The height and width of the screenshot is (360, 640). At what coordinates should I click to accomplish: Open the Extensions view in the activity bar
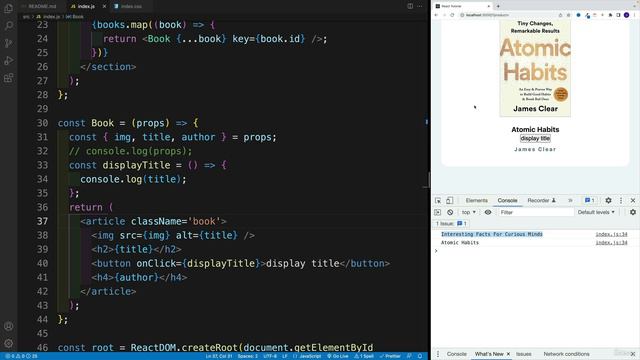click(x=8, y=78)
